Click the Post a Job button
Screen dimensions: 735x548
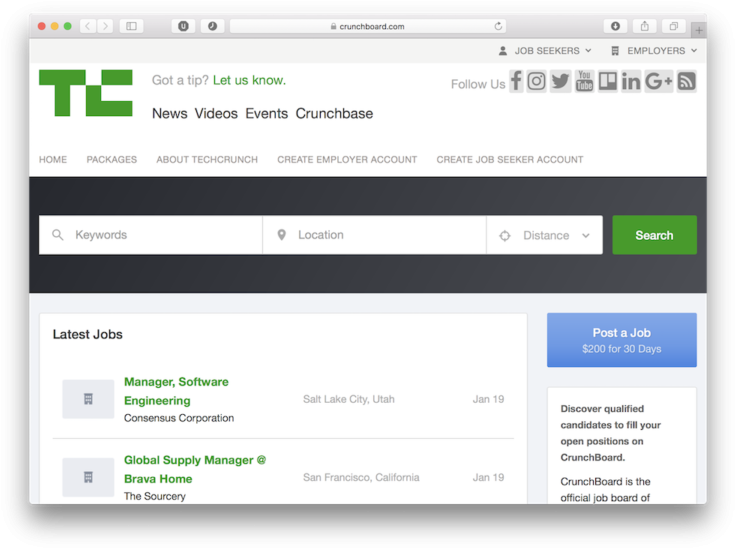pos(622,340)
